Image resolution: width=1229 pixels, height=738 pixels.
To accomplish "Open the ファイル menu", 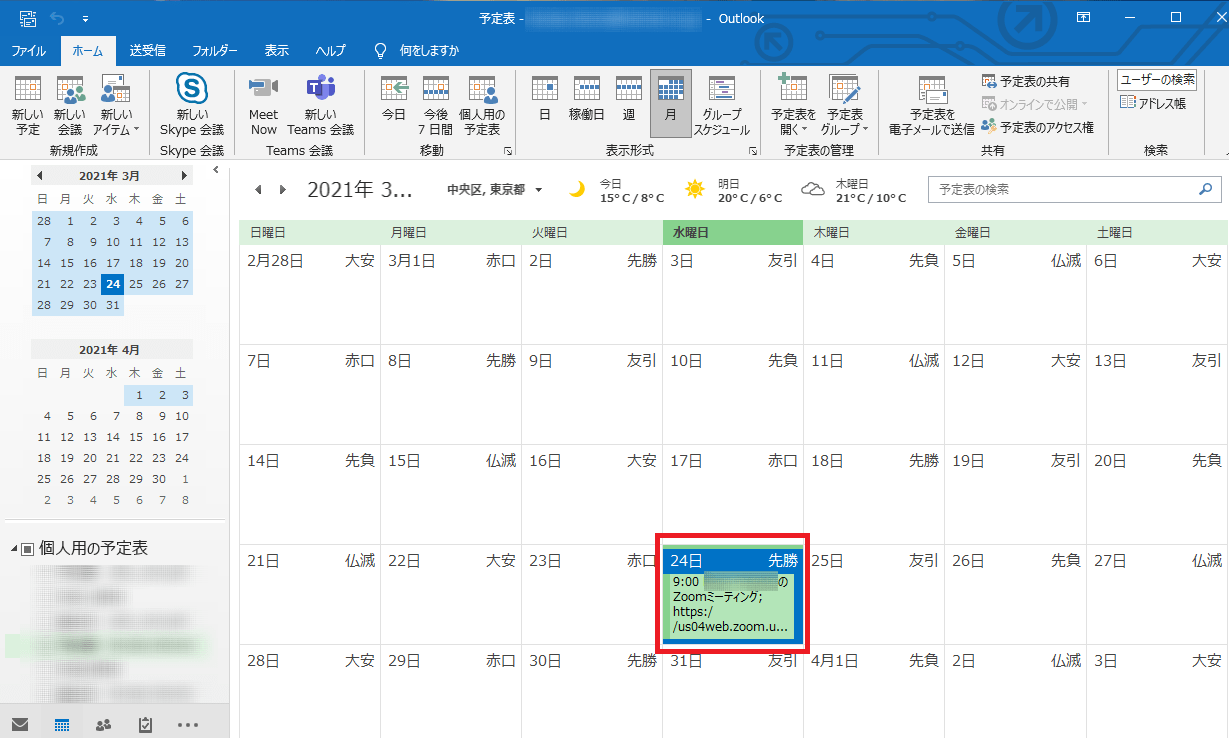I will 29,49.
